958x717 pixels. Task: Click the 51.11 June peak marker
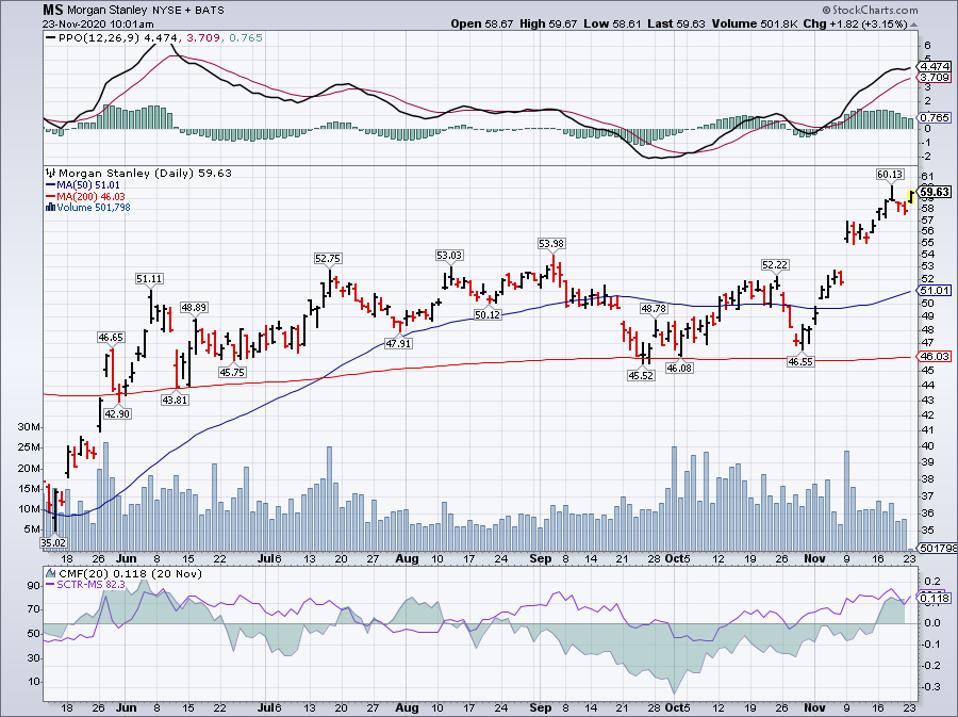[149, 279]
